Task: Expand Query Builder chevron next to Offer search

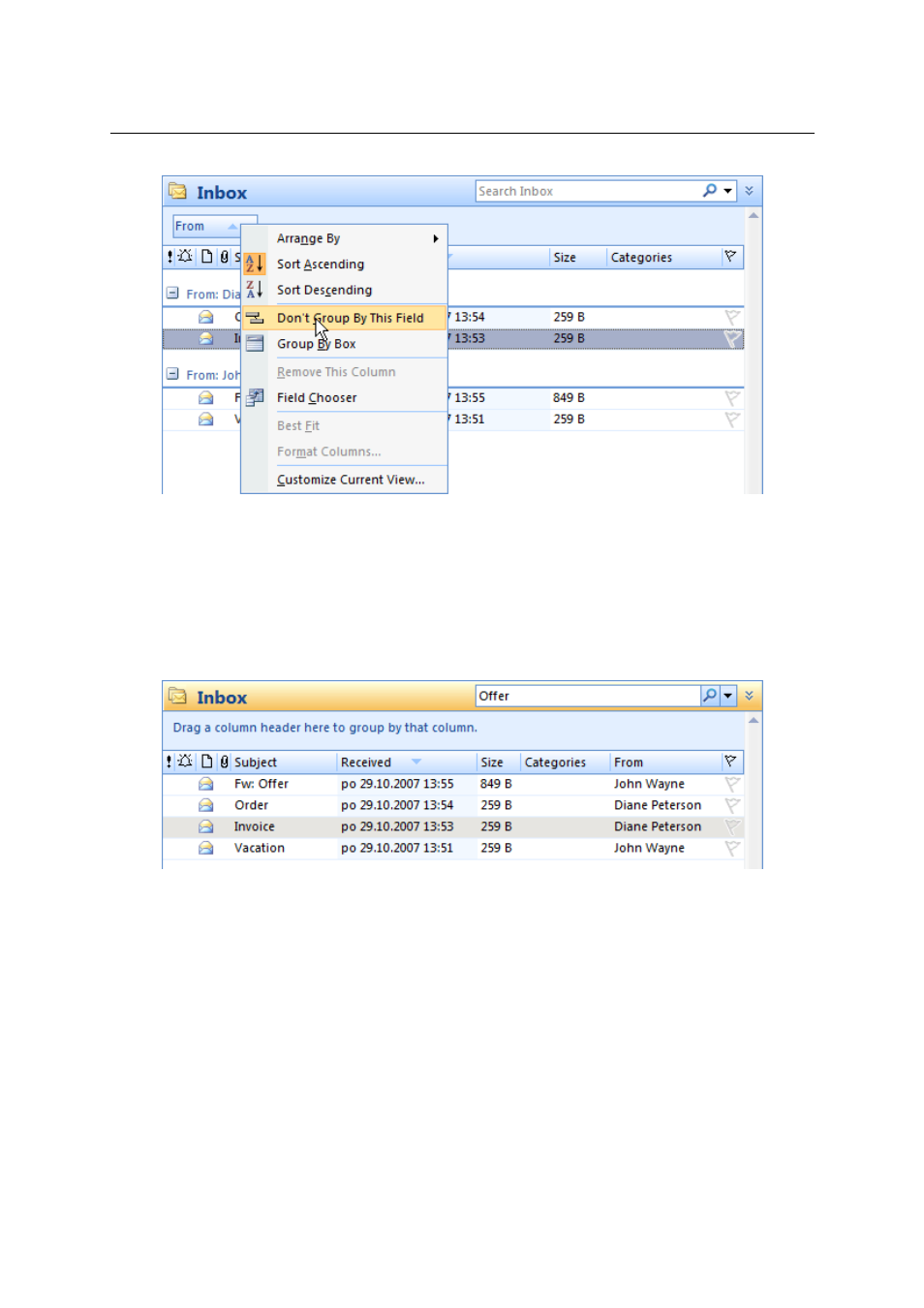Action: pyautogui.click(x=749, y=696)
